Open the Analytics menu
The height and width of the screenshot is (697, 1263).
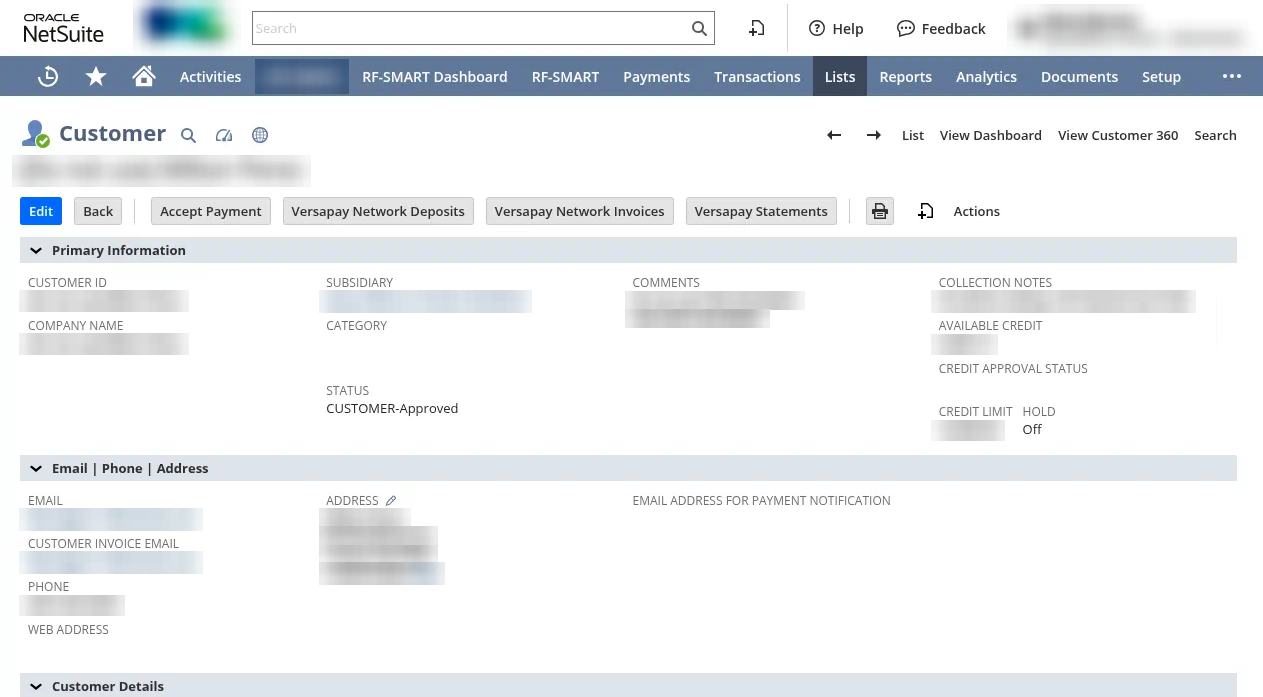tap(986, 76)
